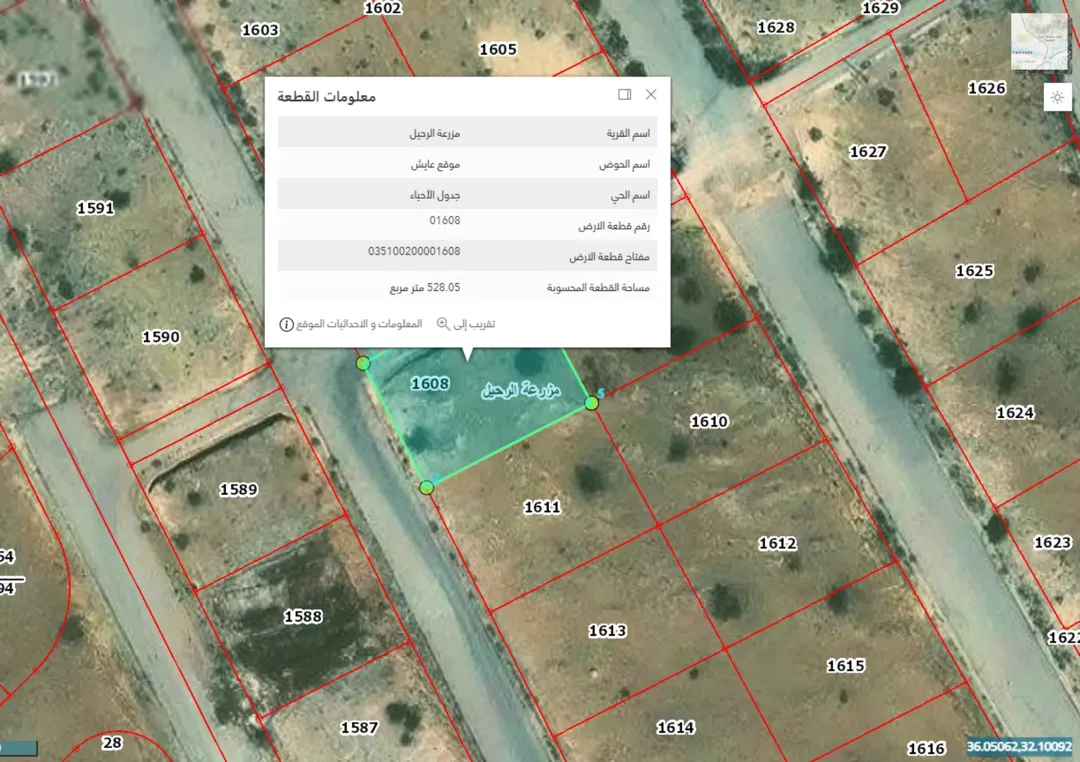Select parcel 1625 on the map
Viewport: 1080px width, 762px height.
click(975, 271)
